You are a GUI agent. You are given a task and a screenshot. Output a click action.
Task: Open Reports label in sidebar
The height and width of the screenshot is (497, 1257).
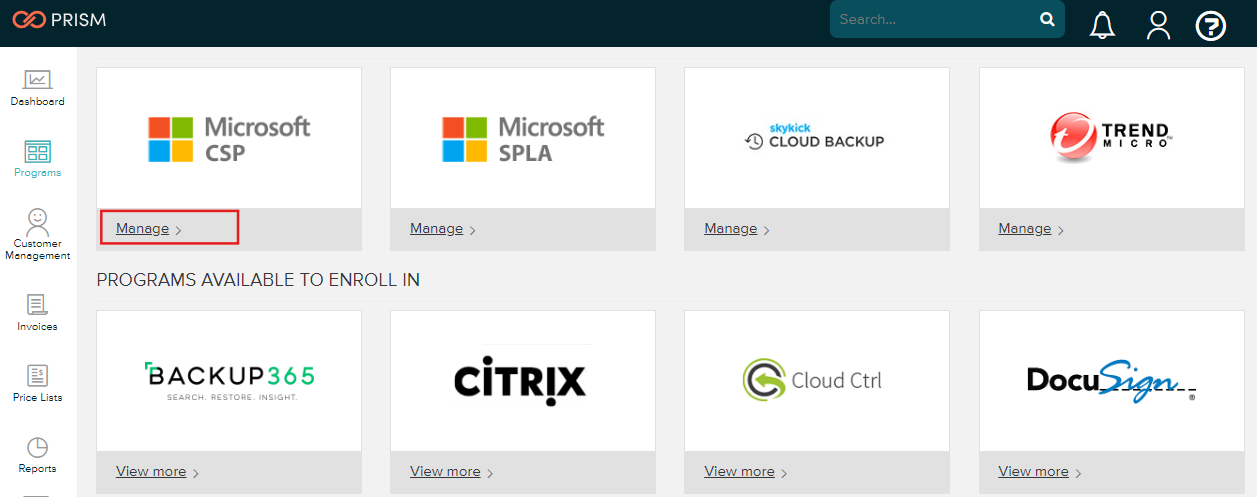38,469
